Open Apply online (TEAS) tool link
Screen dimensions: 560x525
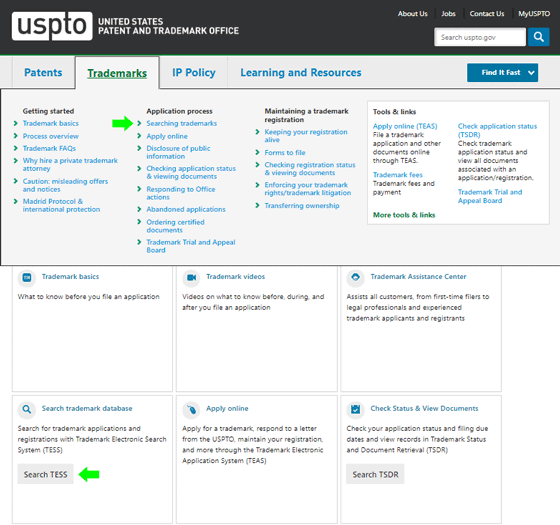point(405,126)
